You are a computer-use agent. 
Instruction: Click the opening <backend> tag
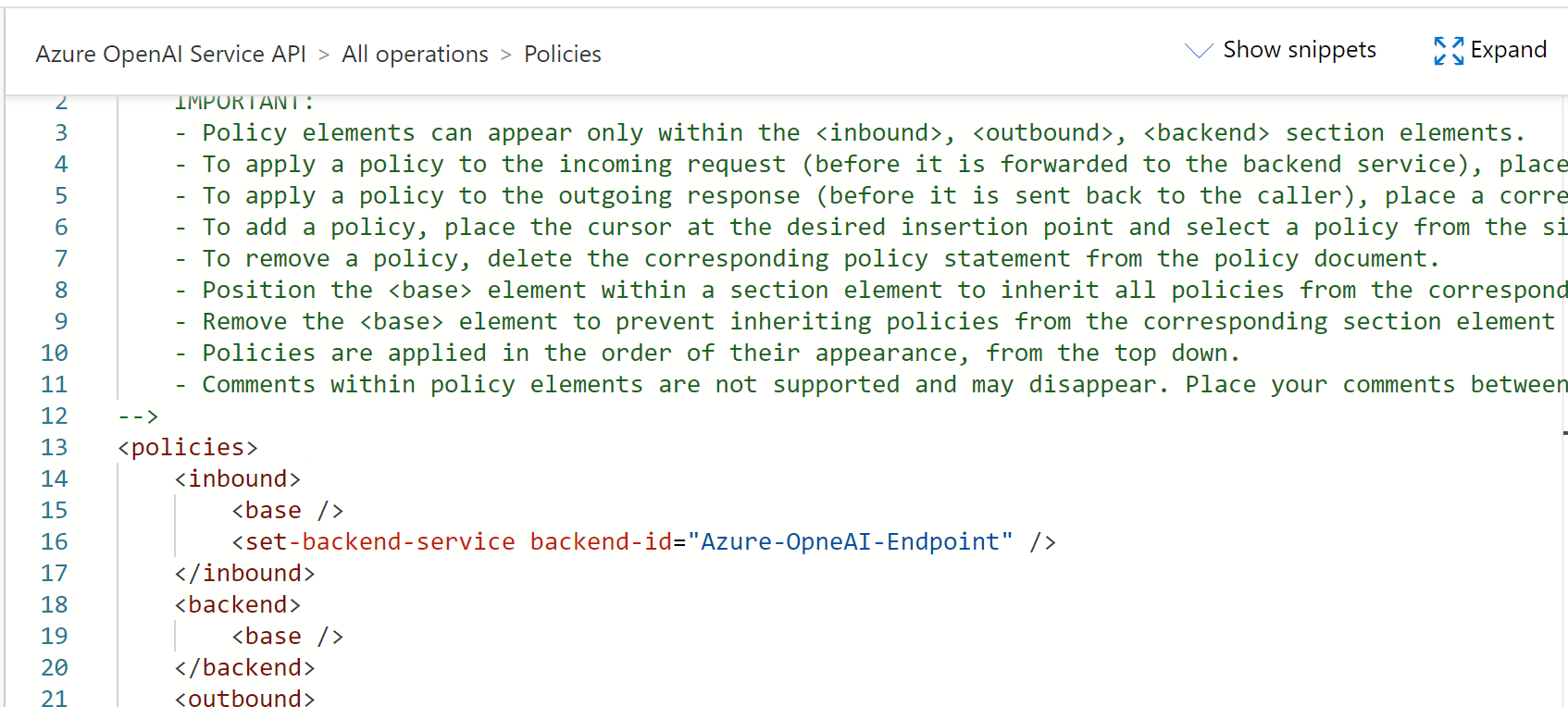[x=238, y=605]
